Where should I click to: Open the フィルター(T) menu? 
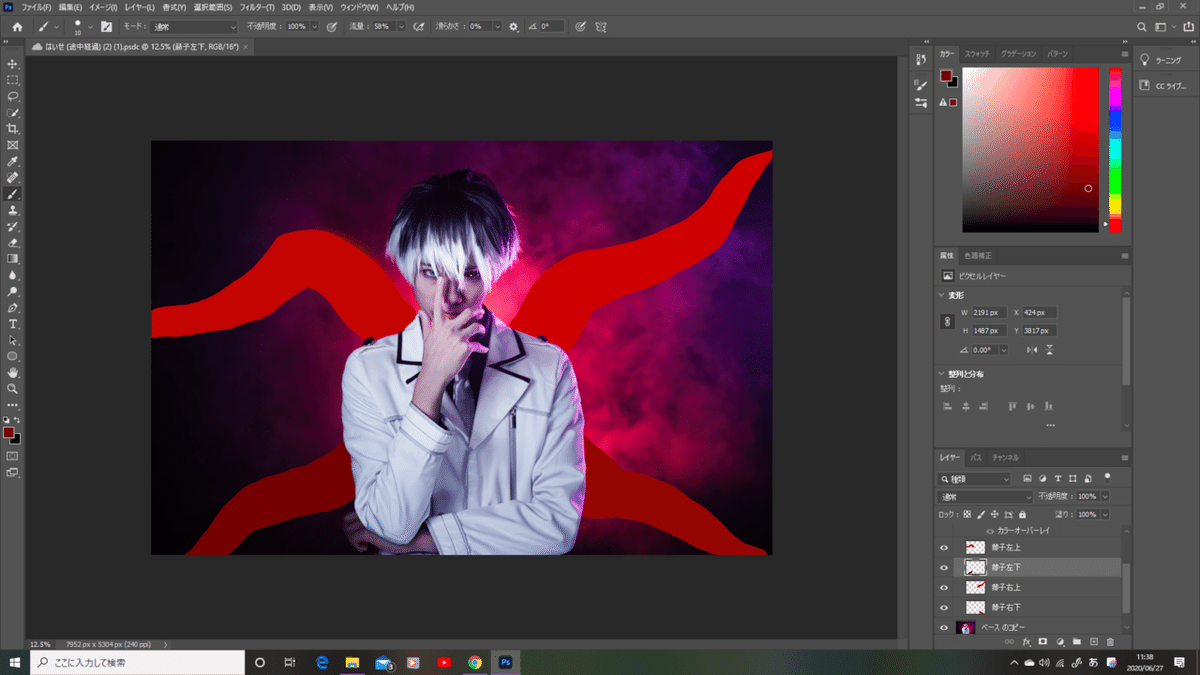256,8
